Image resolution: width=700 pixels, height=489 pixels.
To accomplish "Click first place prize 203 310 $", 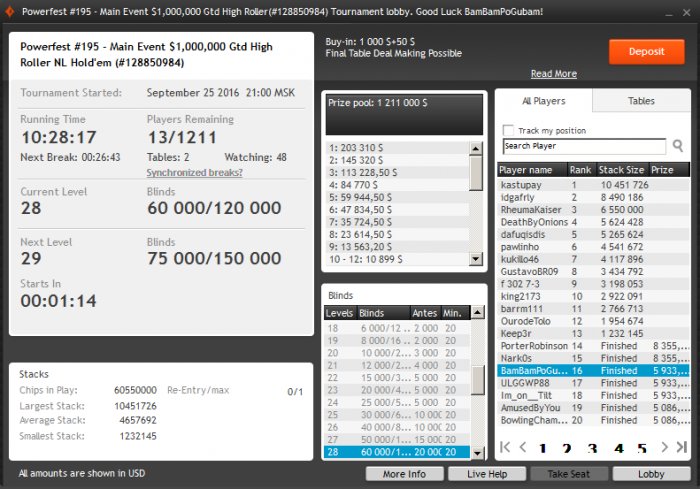I will tap(397, 148).
